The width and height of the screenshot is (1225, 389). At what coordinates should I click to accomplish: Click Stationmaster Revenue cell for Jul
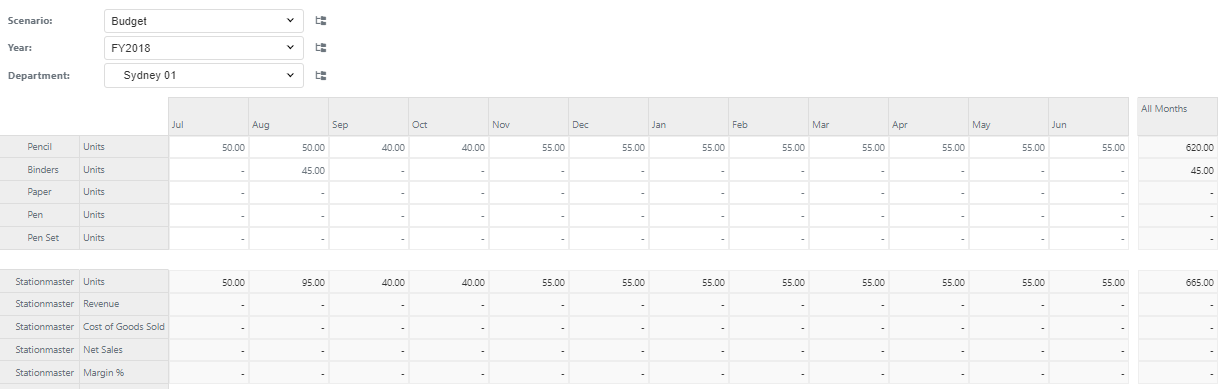click(x=209, y=305)
